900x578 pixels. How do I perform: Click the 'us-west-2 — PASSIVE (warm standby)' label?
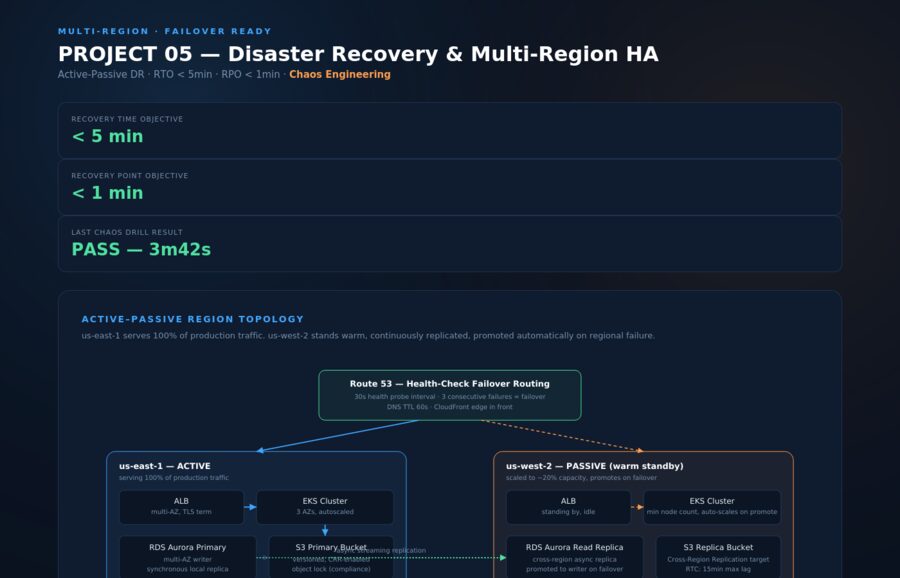[595, 466]
